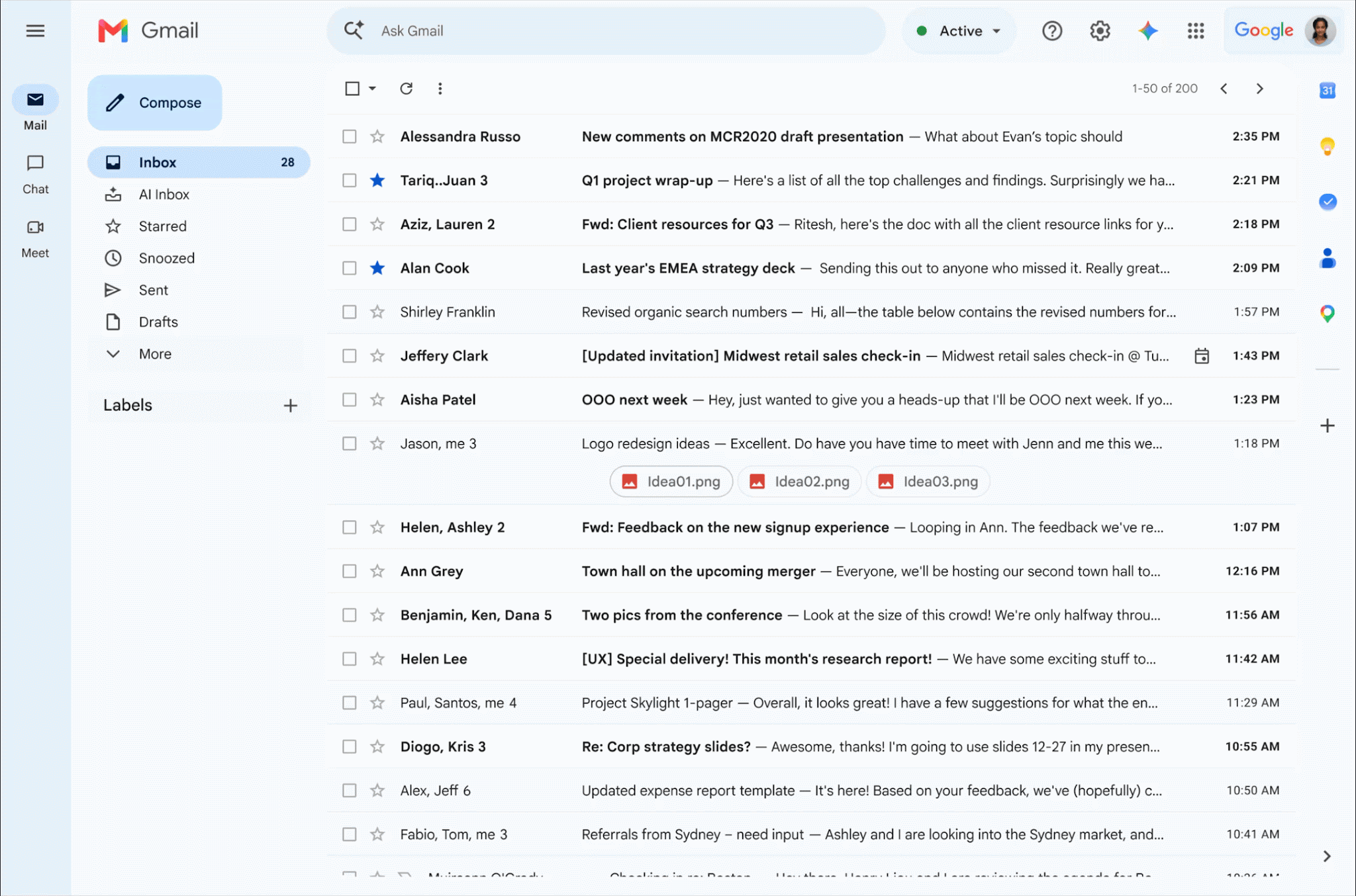Open Gemini sparkle icon in header
Viewport: 1356px width, 896px height.
1148,30
